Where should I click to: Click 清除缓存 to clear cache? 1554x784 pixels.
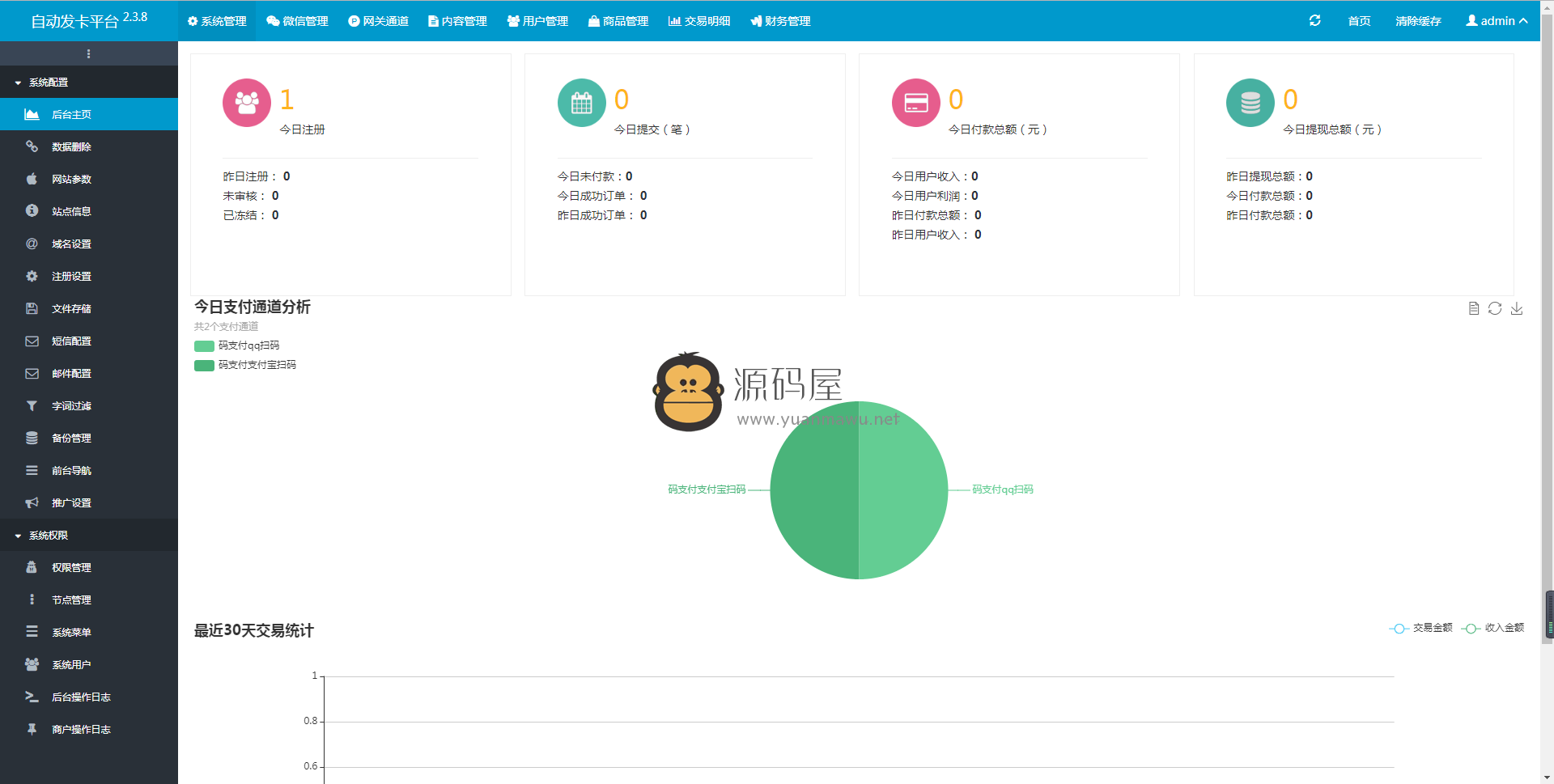(1418, 20)
